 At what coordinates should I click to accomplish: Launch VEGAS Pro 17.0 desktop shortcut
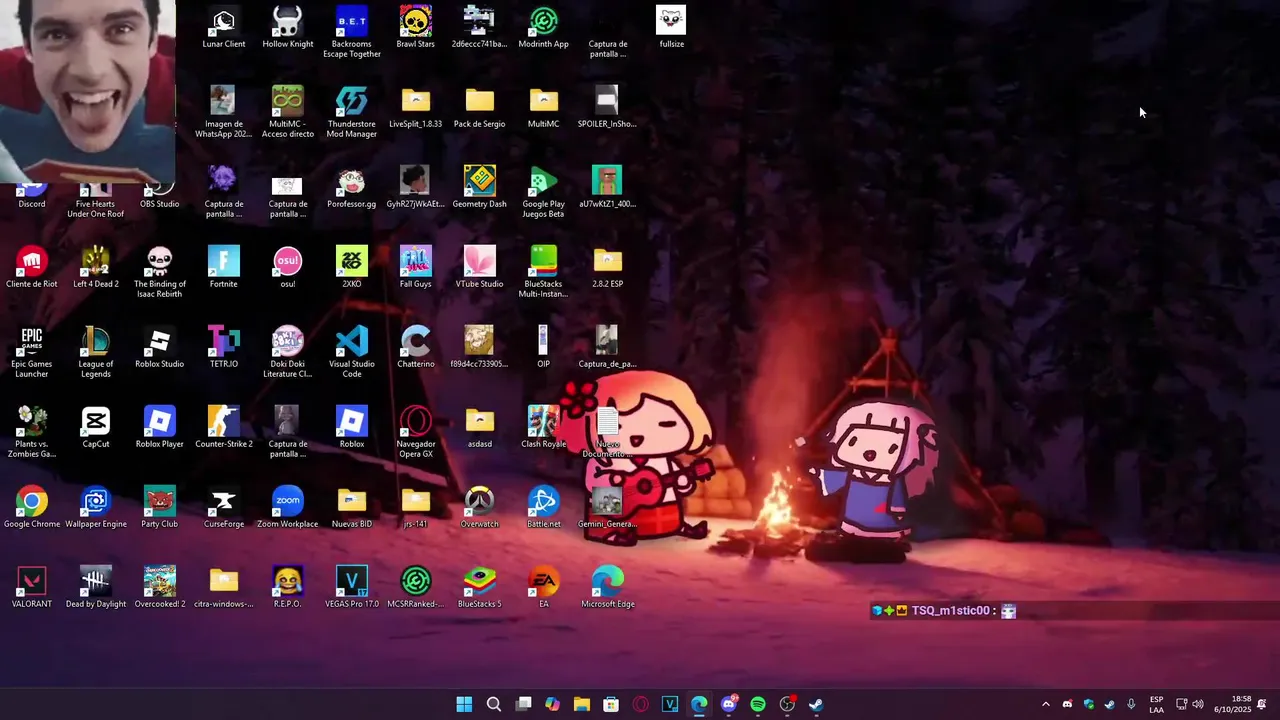[x=352, y=588]
